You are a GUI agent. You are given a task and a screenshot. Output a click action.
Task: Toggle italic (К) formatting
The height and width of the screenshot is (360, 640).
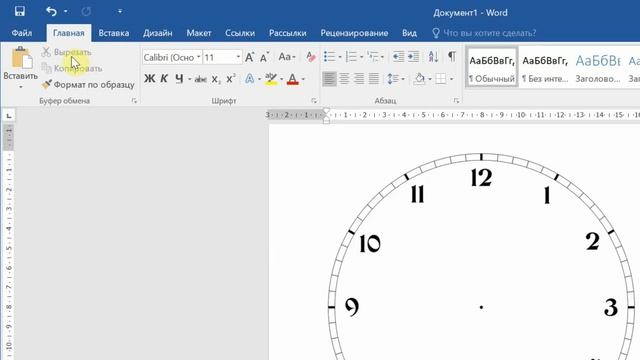tap(164, 79)
